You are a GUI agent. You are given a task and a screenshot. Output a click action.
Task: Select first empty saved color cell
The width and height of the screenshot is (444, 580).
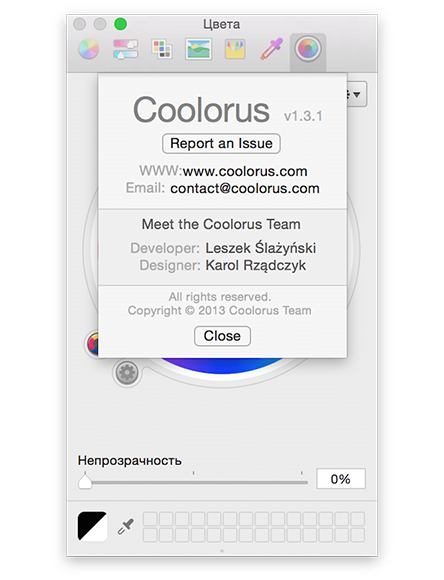click(150, 519)
